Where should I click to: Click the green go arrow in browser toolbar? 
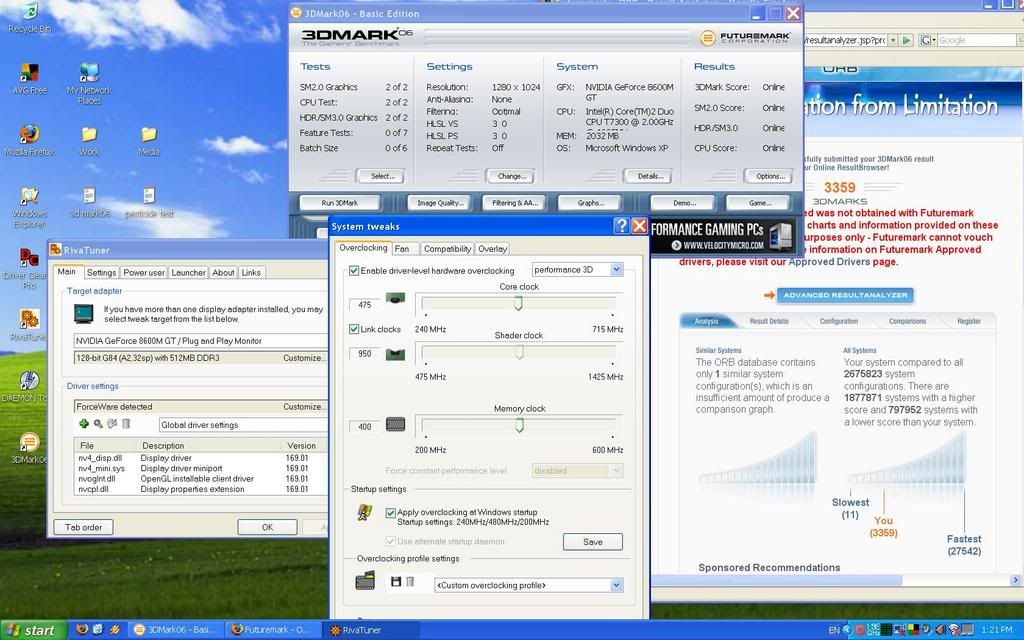(906, 40)
